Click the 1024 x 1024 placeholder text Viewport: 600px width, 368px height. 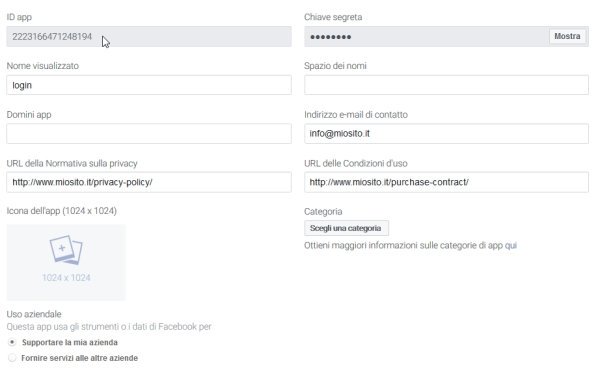click(x=66, y=278)
